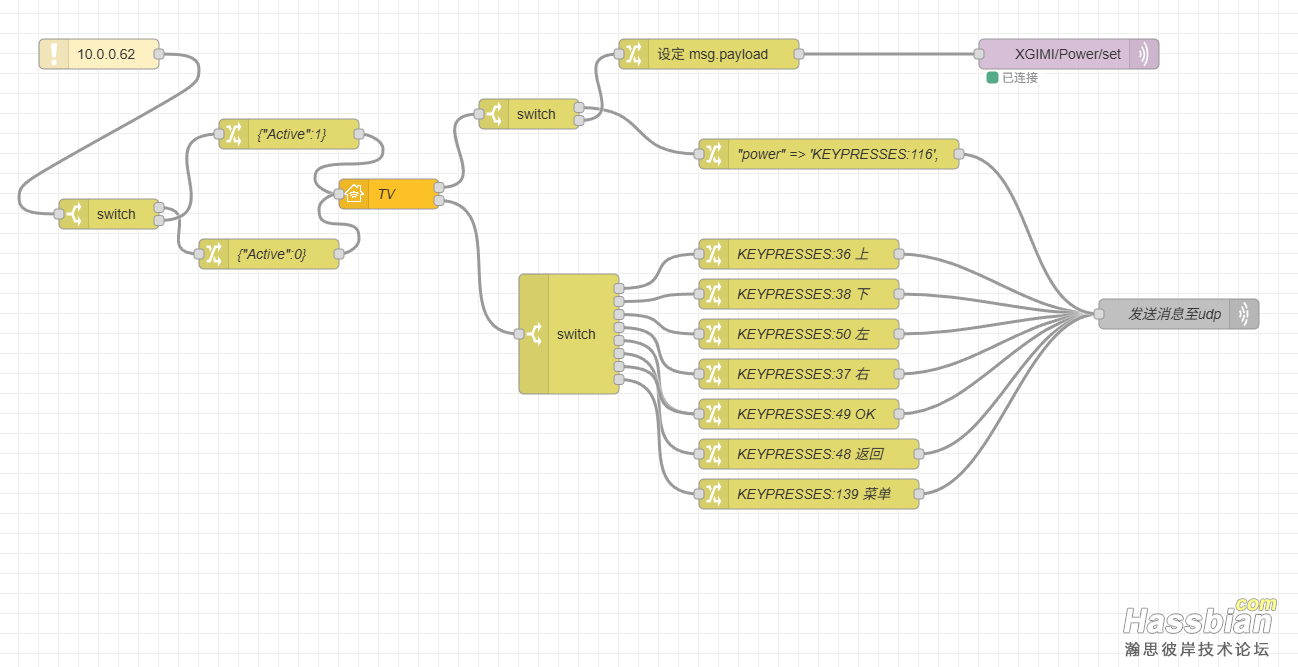Select the KEYPRESSES:48 返回 label

point(810,454)
